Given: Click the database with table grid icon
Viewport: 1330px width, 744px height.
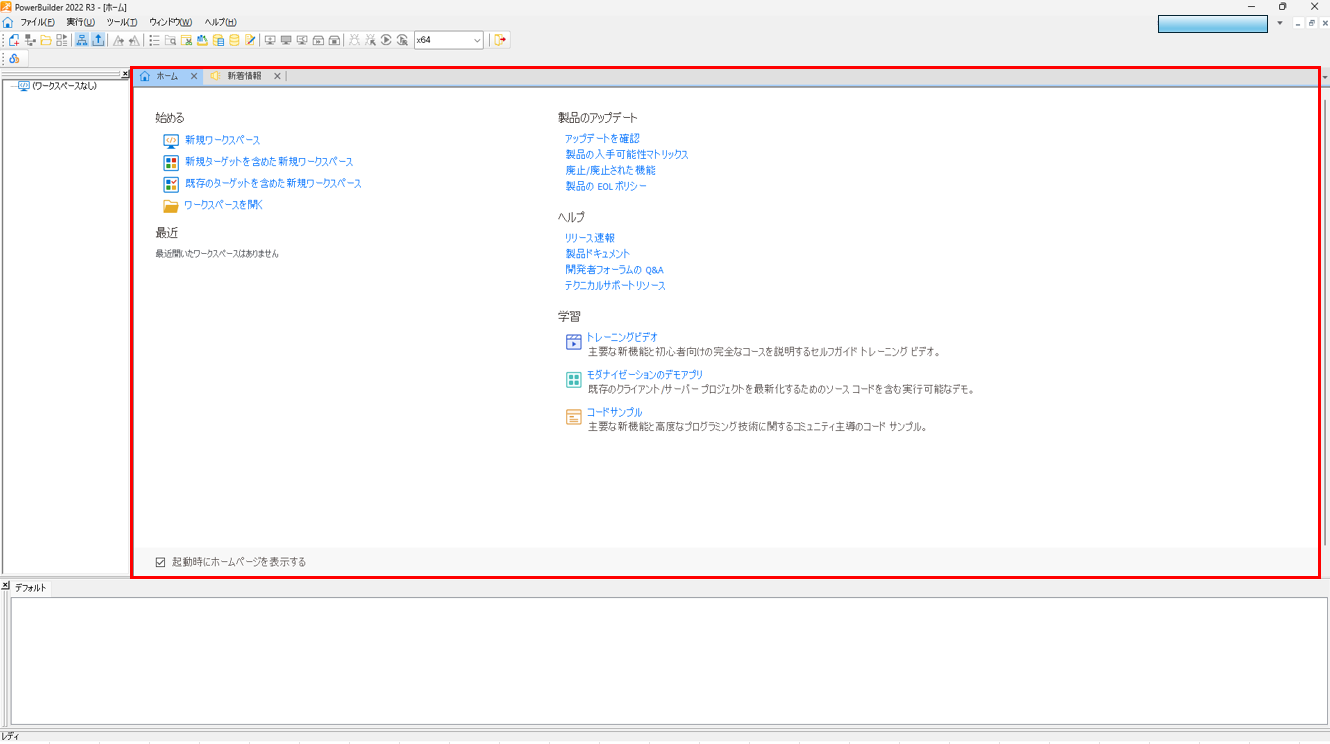Looking at the screenshot, I should pos(218,40).
